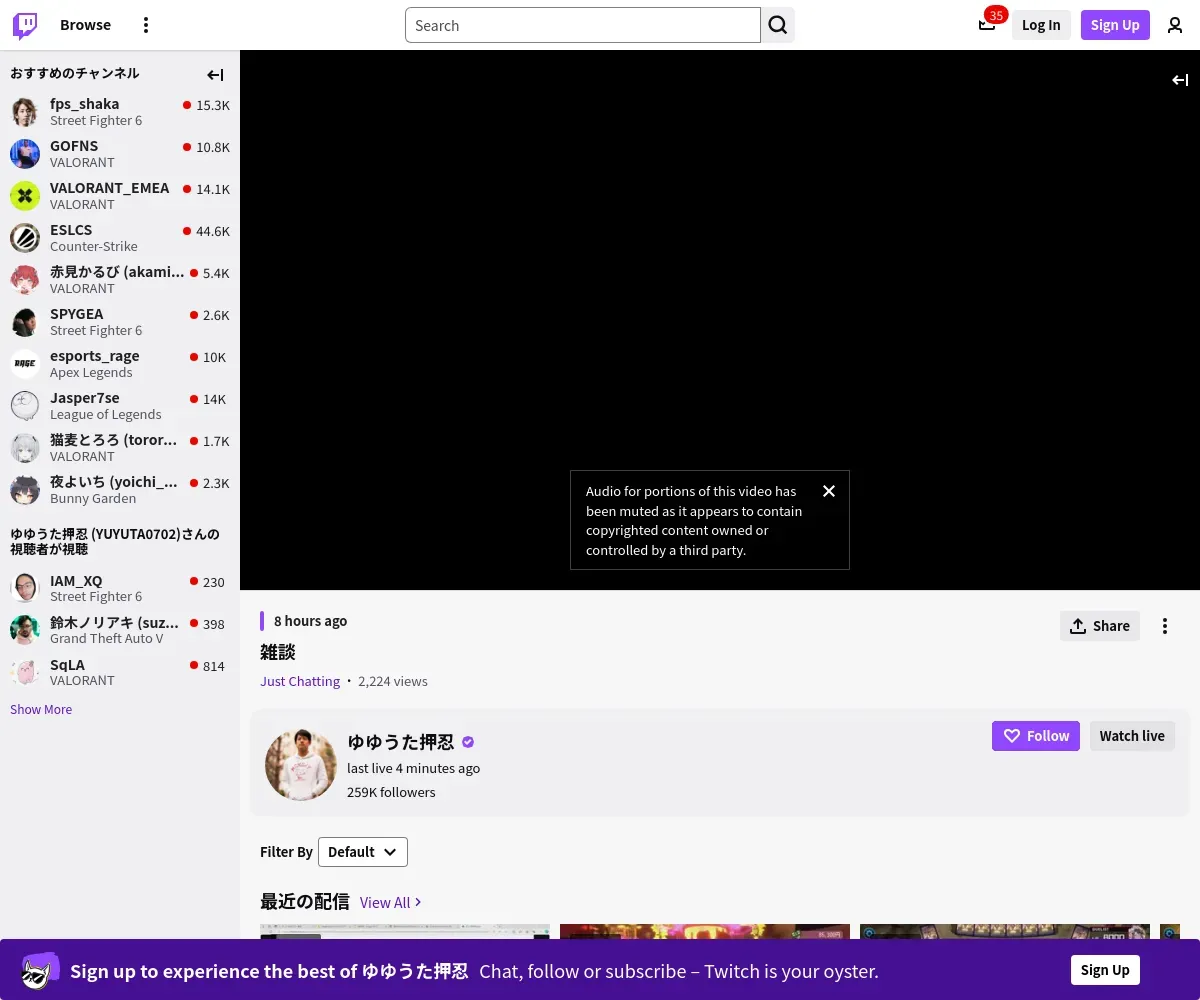The width and height of the screenshot is (1200, 1000).
Task: Click the IAM_XQ channel avatar
Action: 25,589
